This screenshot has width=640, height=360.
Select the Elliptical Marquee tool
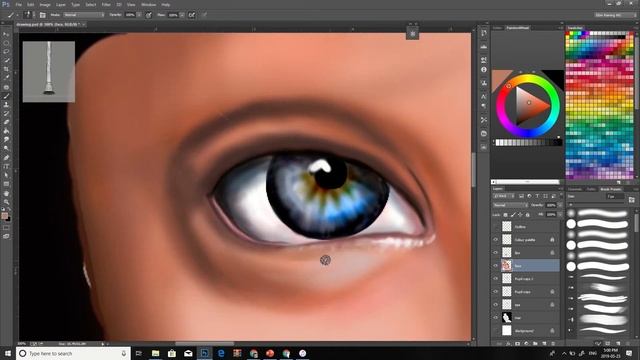pyautogui.click(x=6, y=42)
